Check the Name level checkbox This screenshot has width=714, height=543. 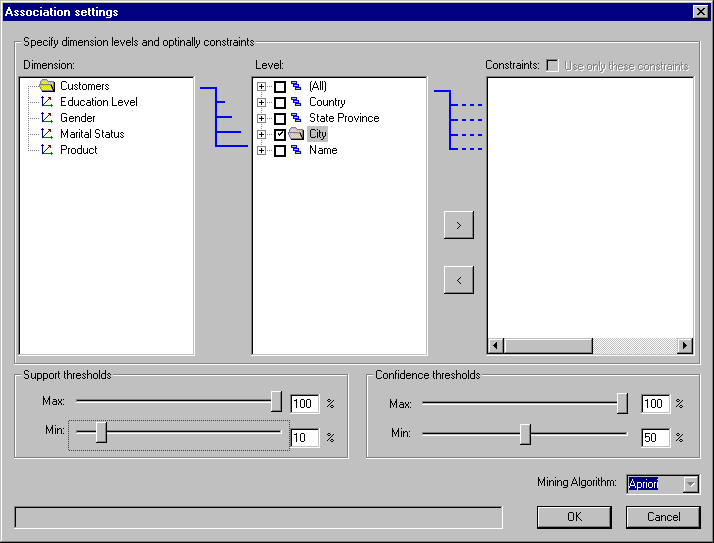(x=280, y=150)
